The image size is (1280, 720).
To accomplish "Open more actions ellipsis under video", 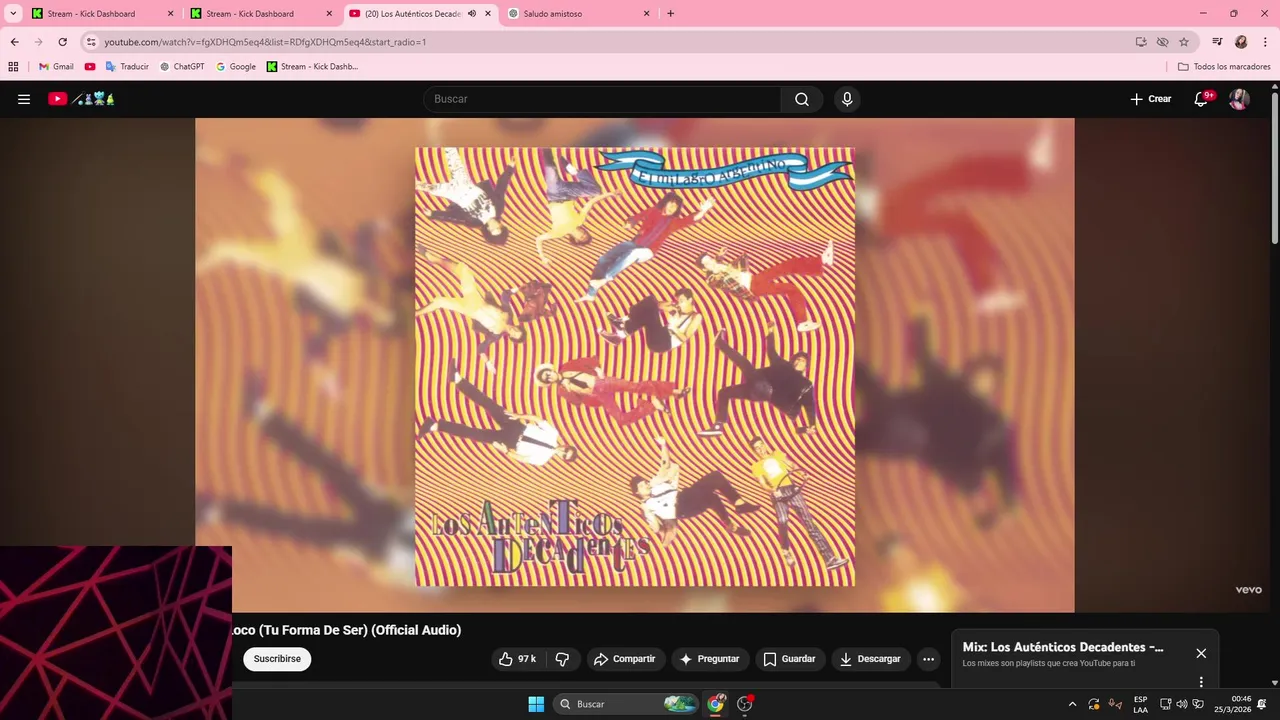I will point(928,659).
